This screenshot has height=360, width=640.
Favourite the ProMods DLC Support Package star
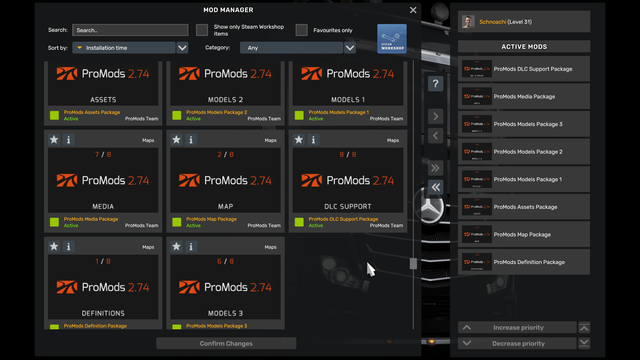[x=299, y=140]
